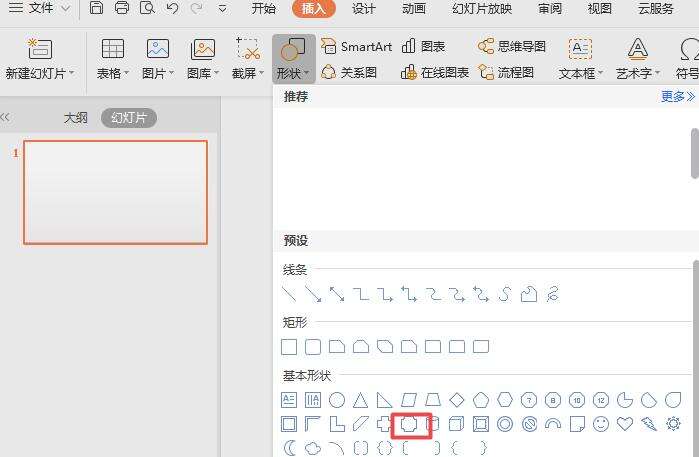Expand the quick access toolbar dropdown
Screen dimensions: 699x457
click(x=222, y=8)
